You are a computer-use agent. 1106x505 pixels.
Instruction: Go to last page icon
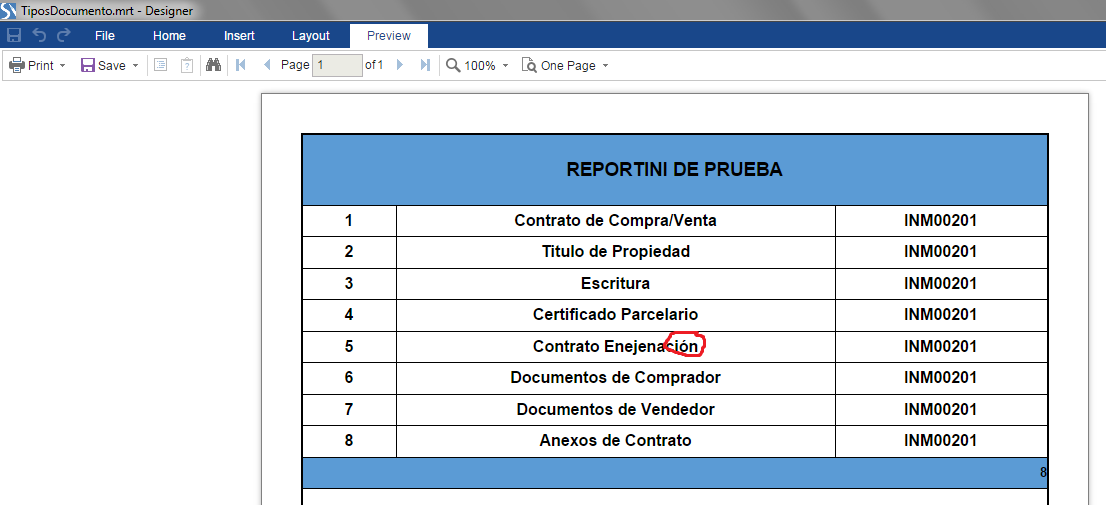point(425,66)
